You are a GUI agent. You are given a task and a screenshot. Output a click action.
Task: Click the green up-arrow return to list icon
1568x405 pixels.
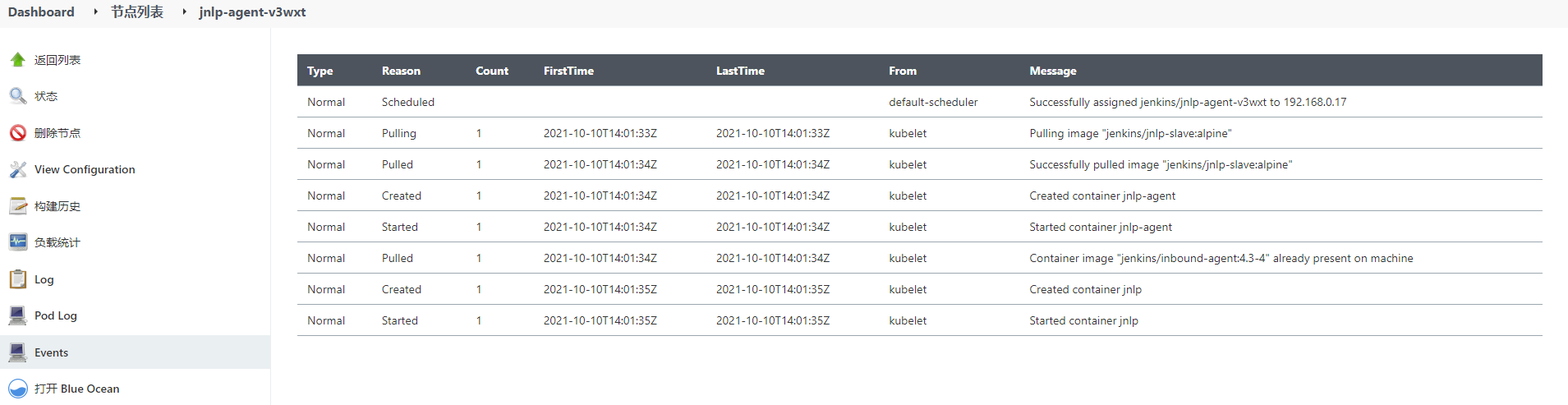pos(17,60)
